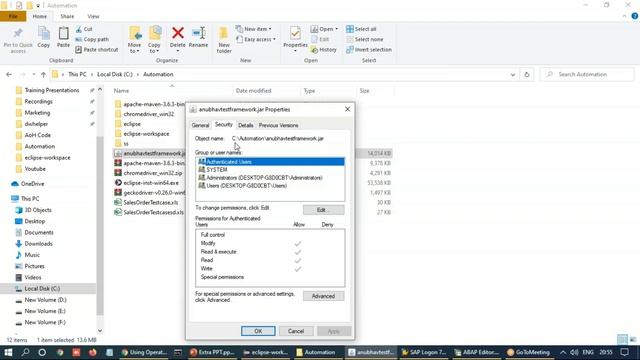
Task: Open Windows Start menu
Action: (8, 352)
